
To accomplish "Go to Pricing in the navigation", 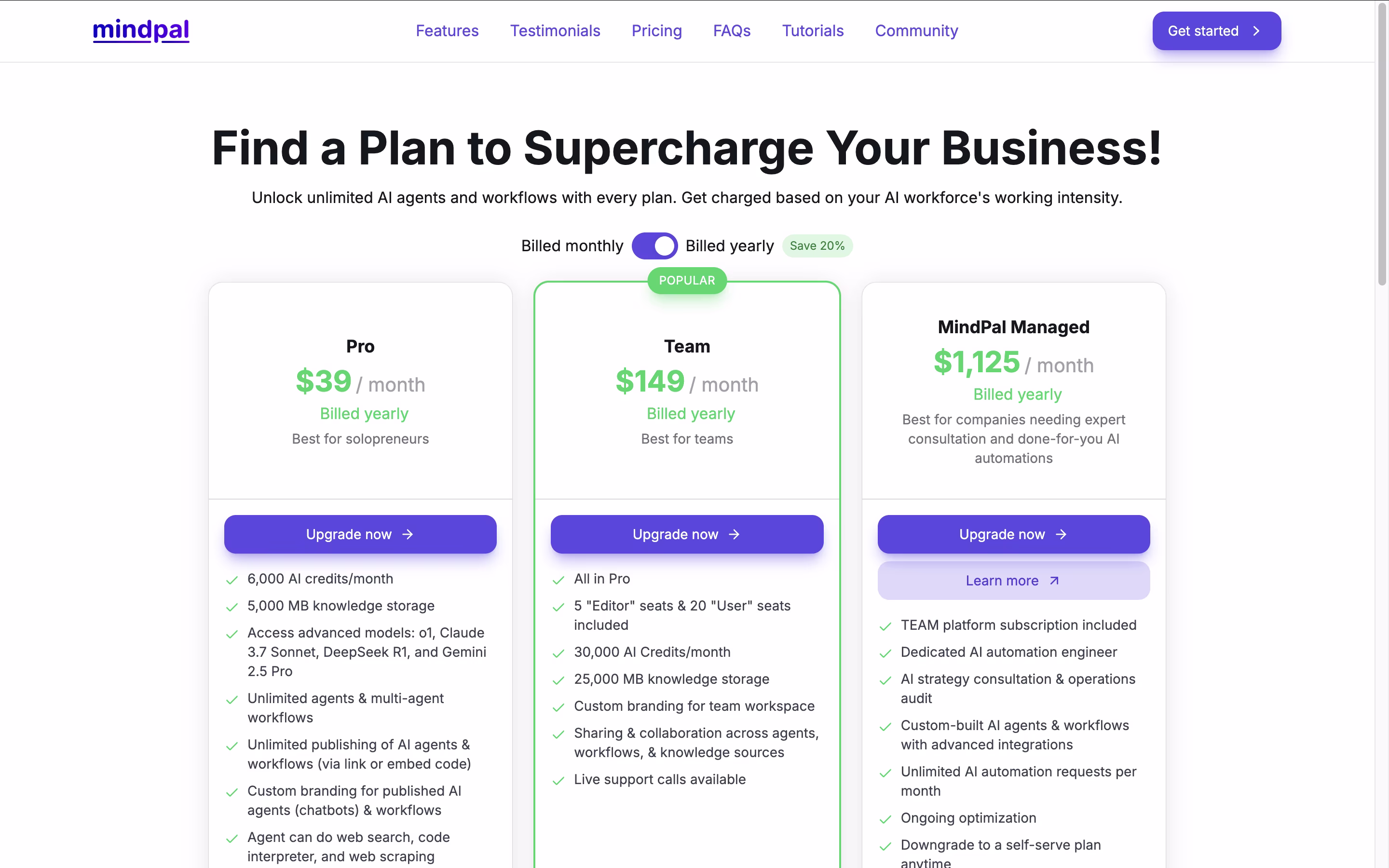I will [656, 31].
